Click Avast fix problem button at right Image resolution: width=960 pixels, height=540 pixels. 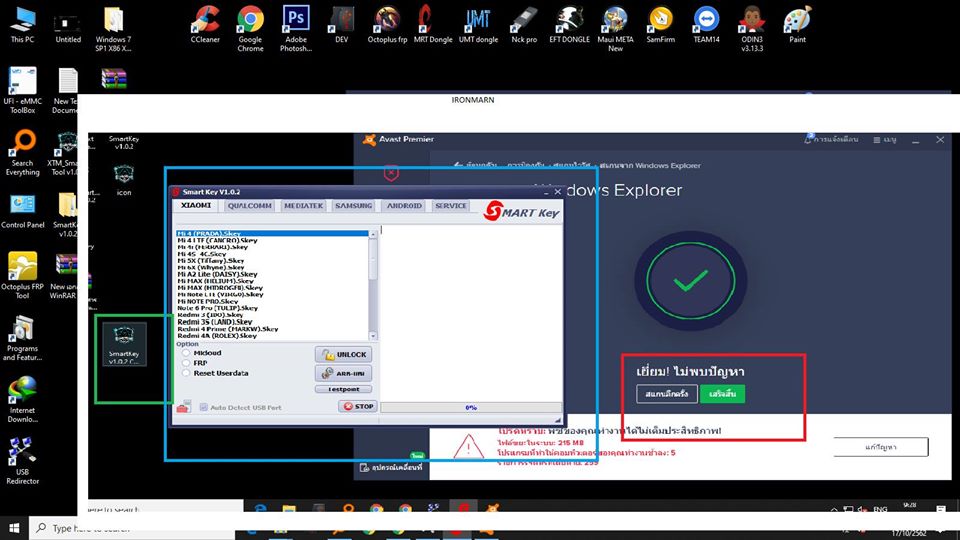click(x=881, y=447)
